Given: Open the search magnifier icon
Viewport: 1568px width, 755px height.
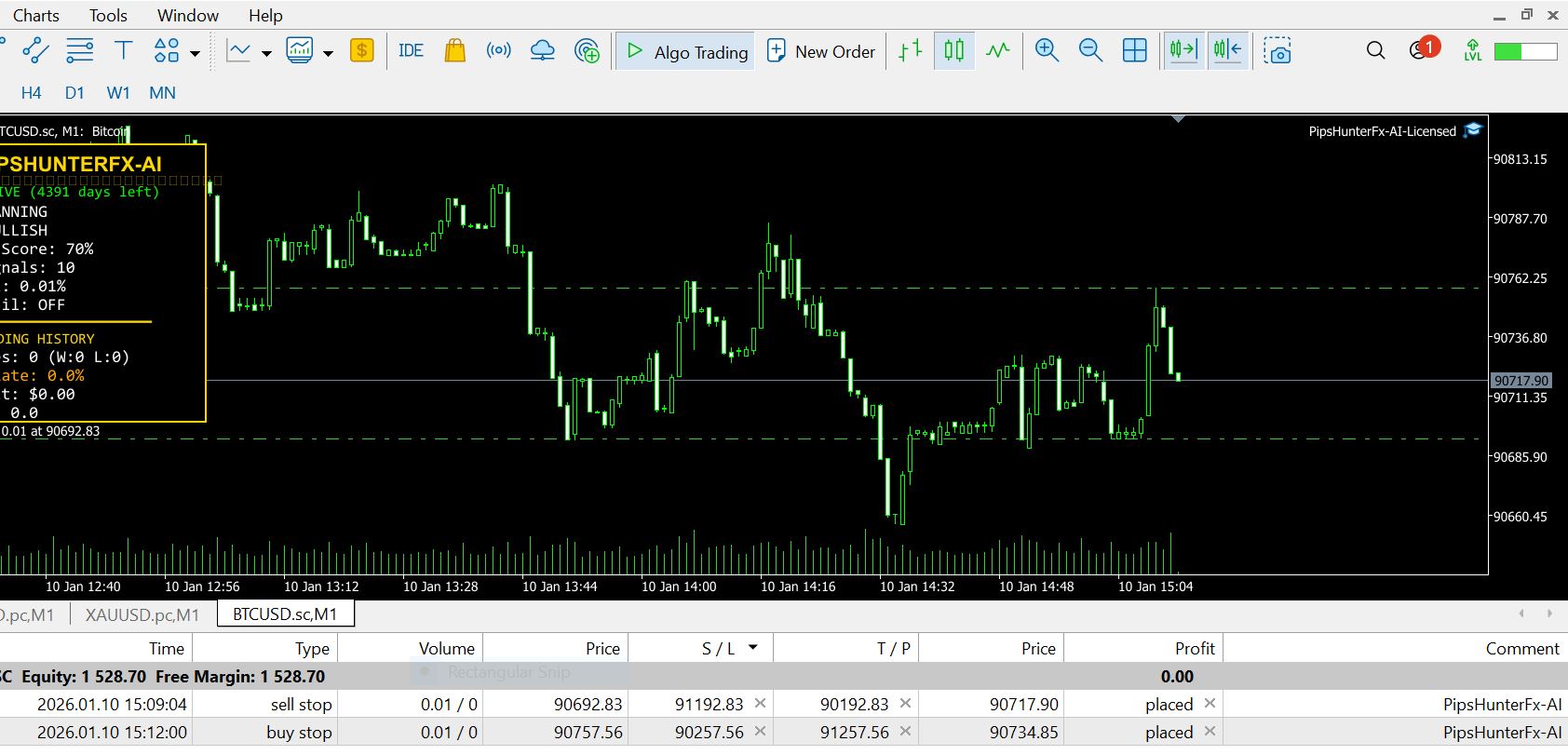Looking at the screenshot, I should [x=1375, y=51].
